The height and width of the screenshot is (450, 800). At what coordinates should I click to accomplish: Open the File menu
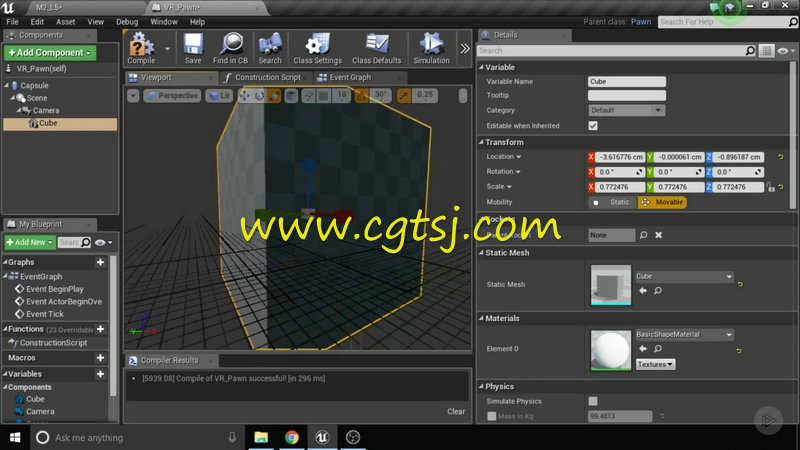click(x=12, y=22)
